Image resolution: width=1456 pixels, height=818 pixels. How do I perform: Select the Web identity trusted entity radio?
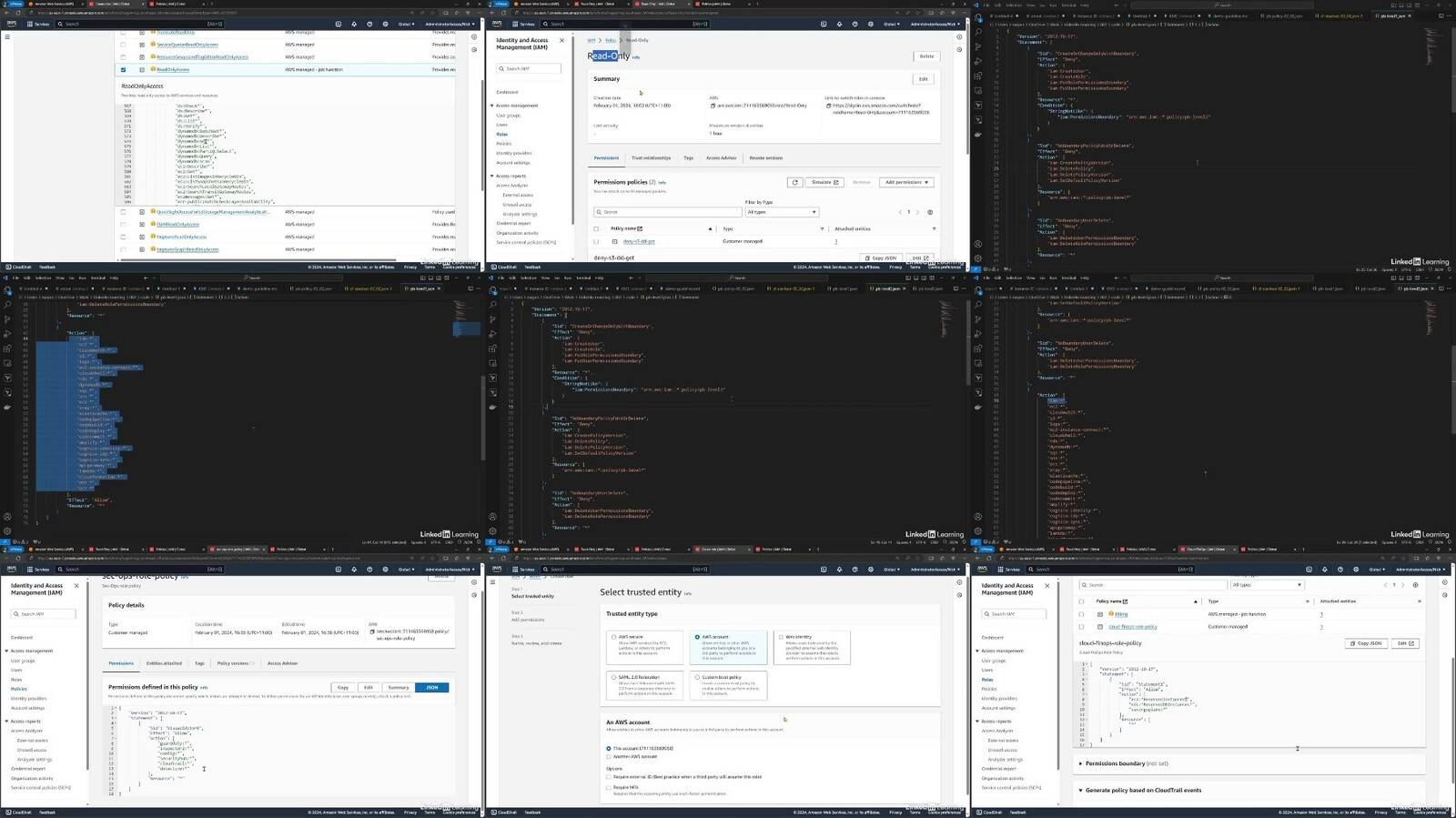point(780,637)
